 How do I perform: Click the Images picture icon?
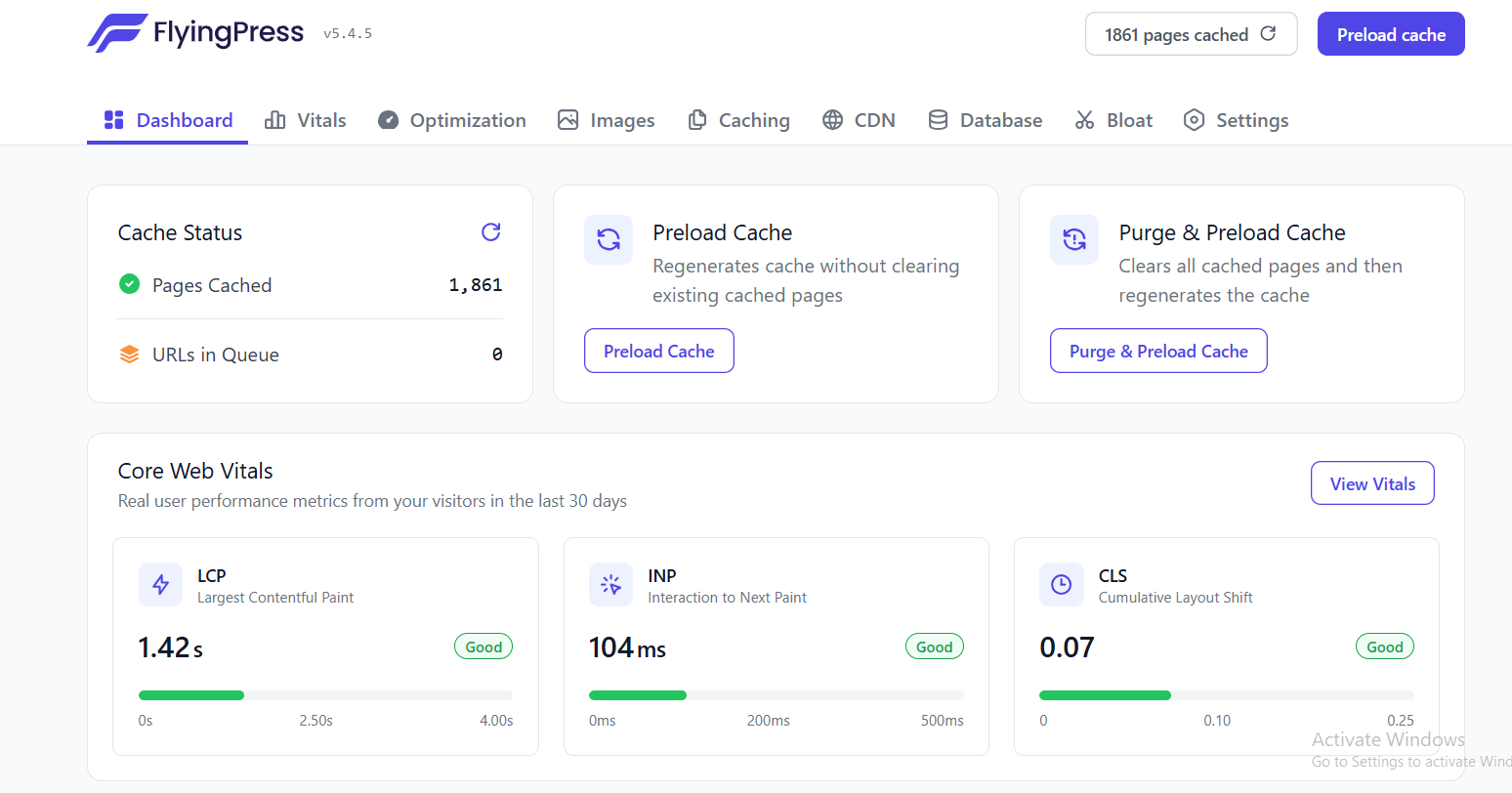(568, 120)
